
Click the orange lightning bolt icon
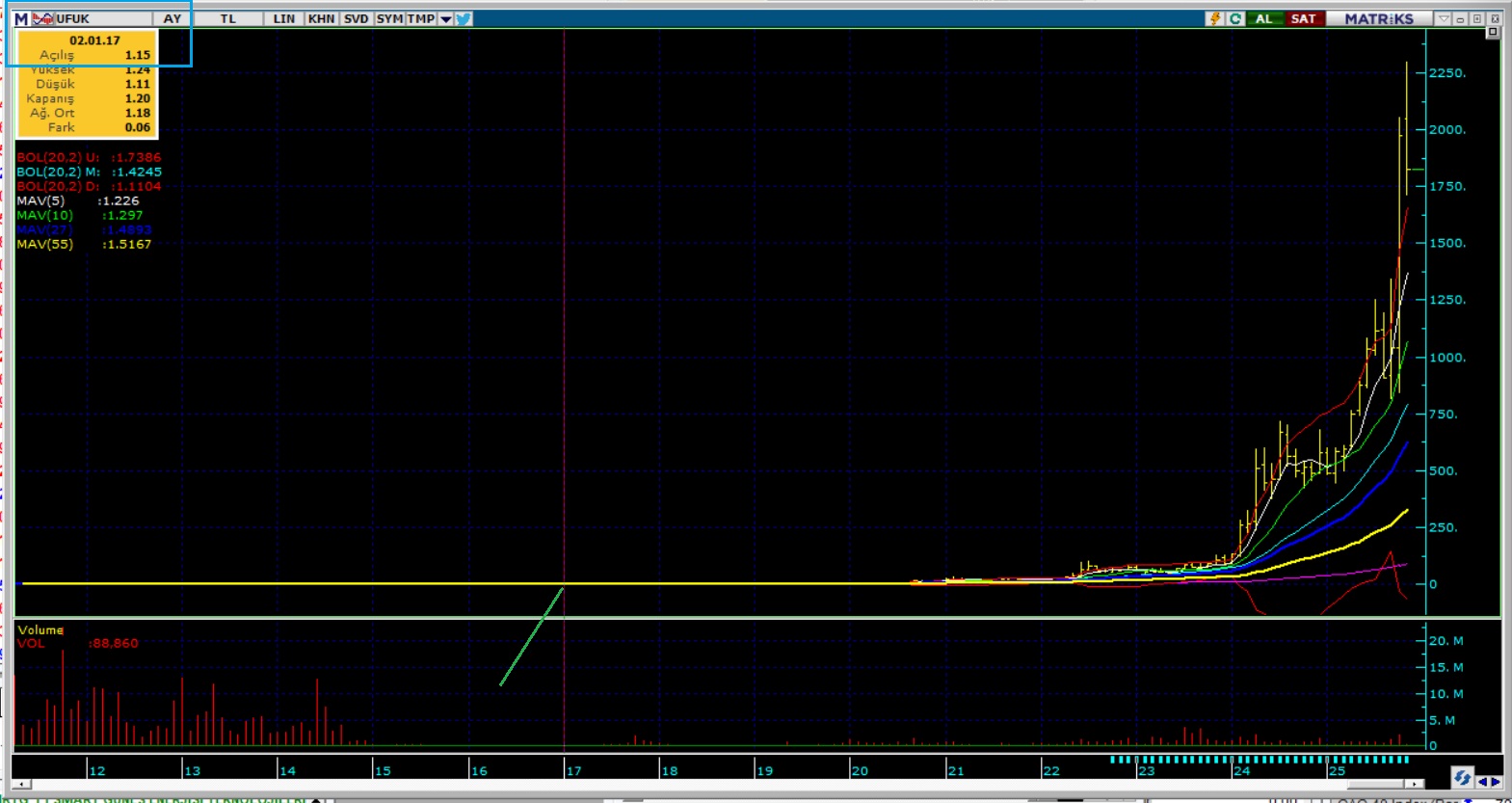pyautogui.click(x=1214, y=19)
